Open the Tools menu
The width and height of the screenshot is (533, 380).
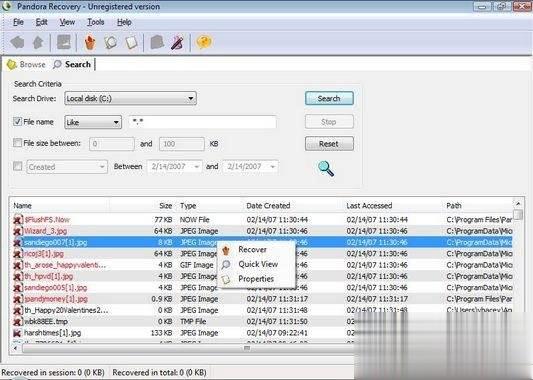[96, 22]
